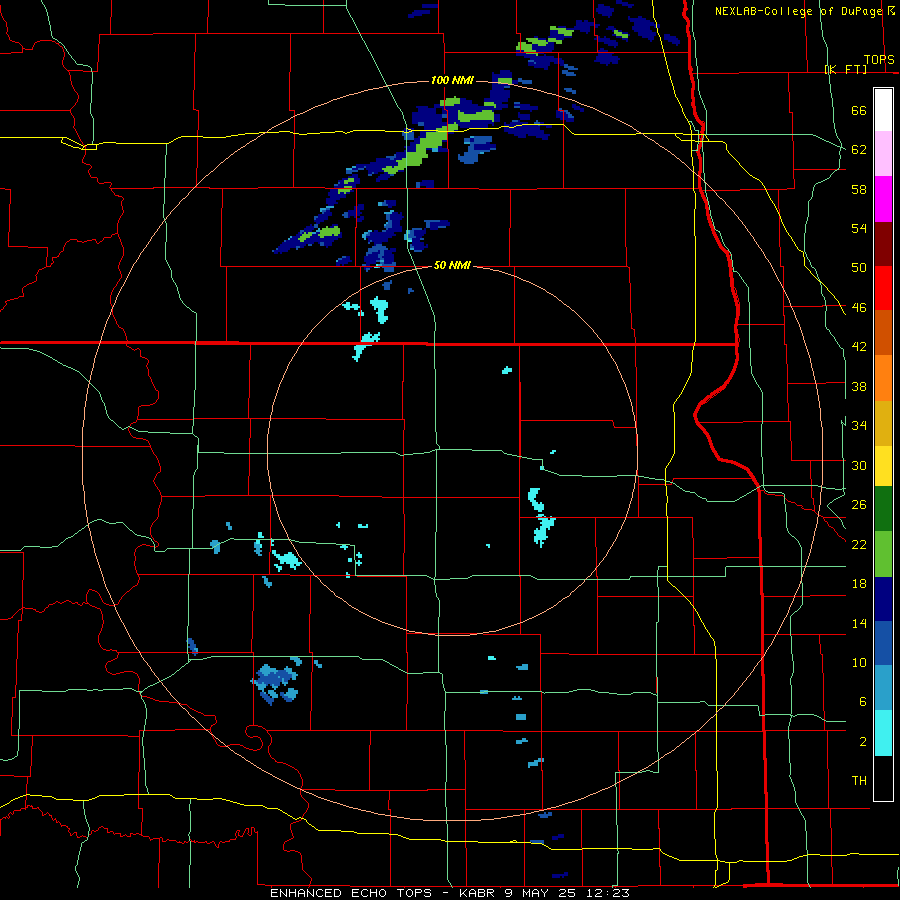Click the legend value 22
The image size is (900, 900).
(x=859, y=544)
